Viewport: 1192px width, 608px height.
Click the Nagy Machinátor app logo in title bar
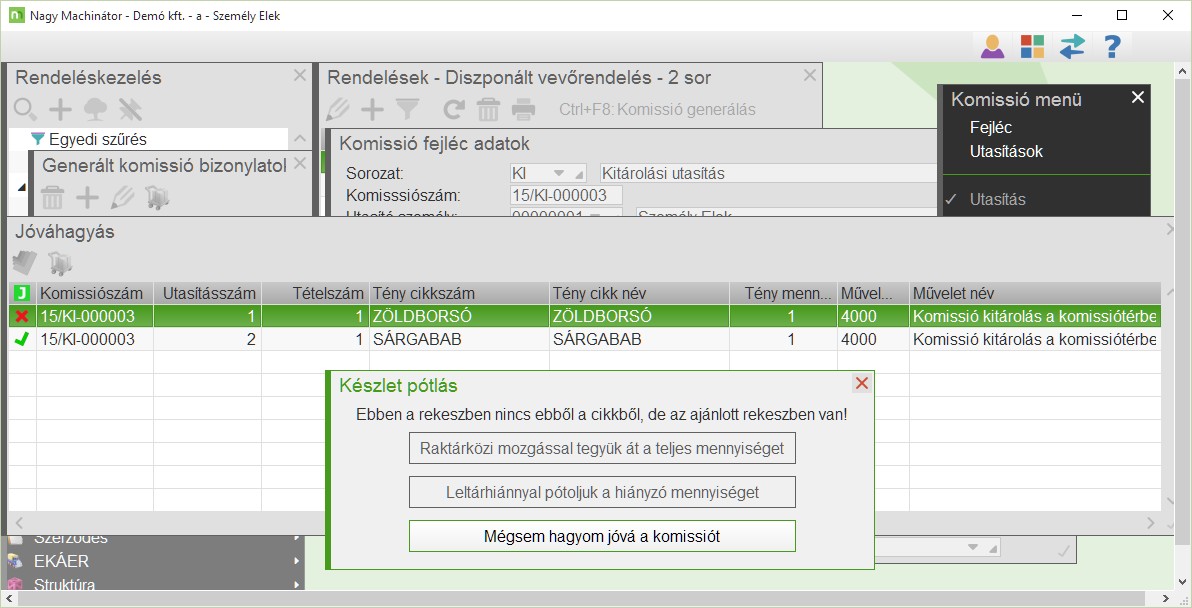click(17, 15)
